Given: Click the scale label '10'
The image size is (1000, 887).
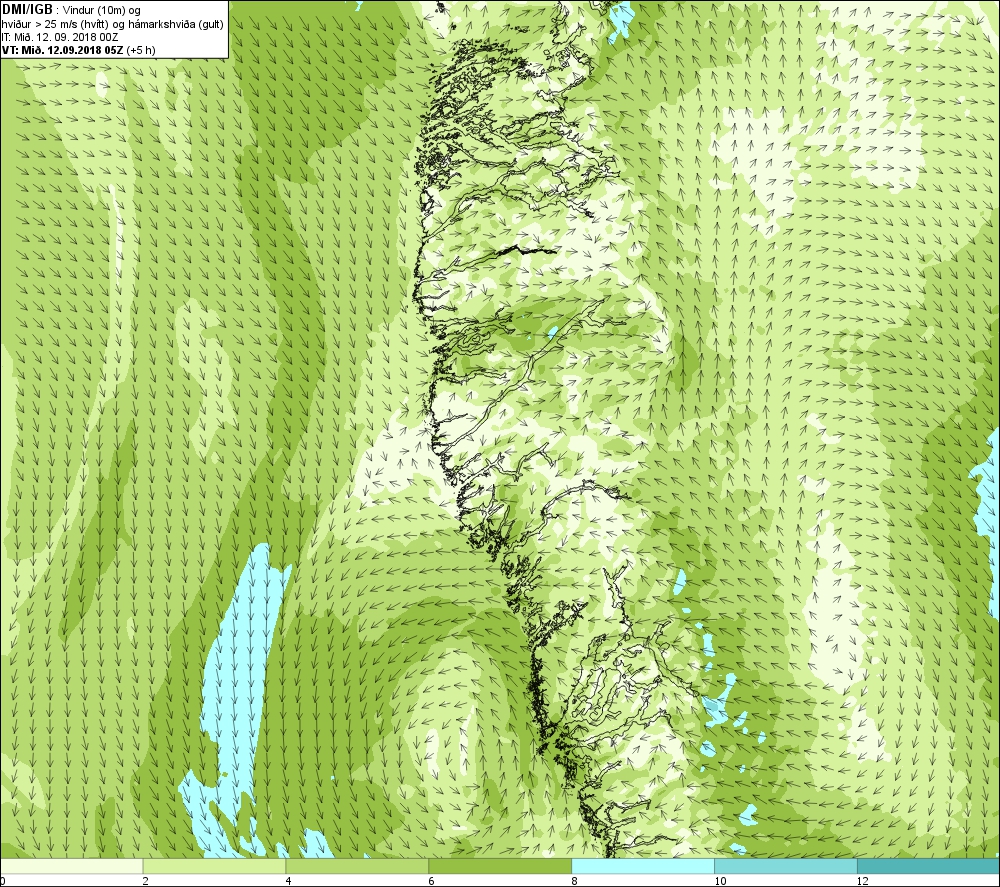Looking at the screenshot, I should 719,881.
